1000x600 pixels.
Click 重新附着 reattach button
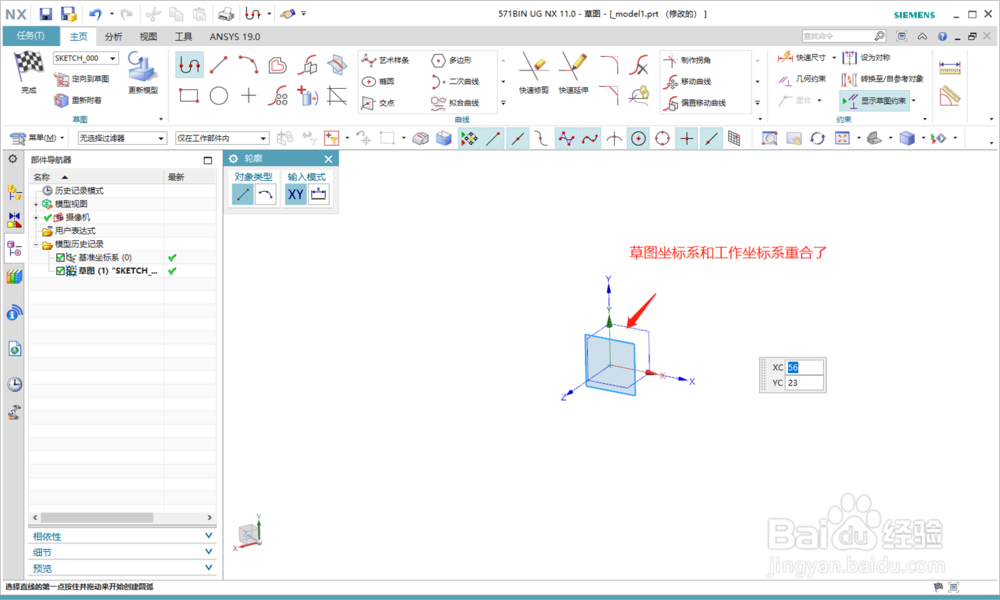[x=78, y=100]
